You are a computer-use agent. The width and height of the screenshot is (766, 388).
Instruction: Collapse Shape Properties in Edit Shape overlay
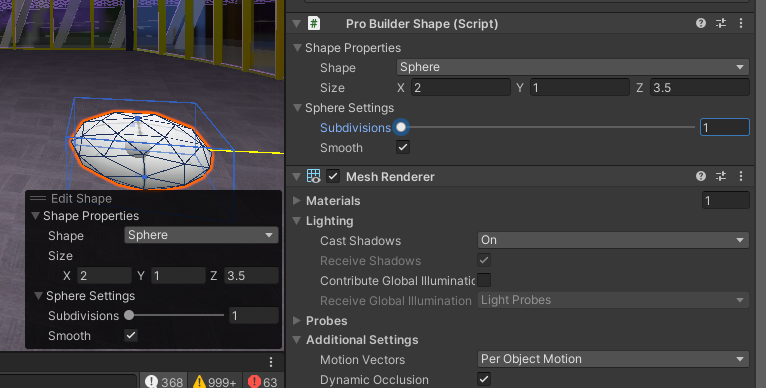(x=36, y=216)
